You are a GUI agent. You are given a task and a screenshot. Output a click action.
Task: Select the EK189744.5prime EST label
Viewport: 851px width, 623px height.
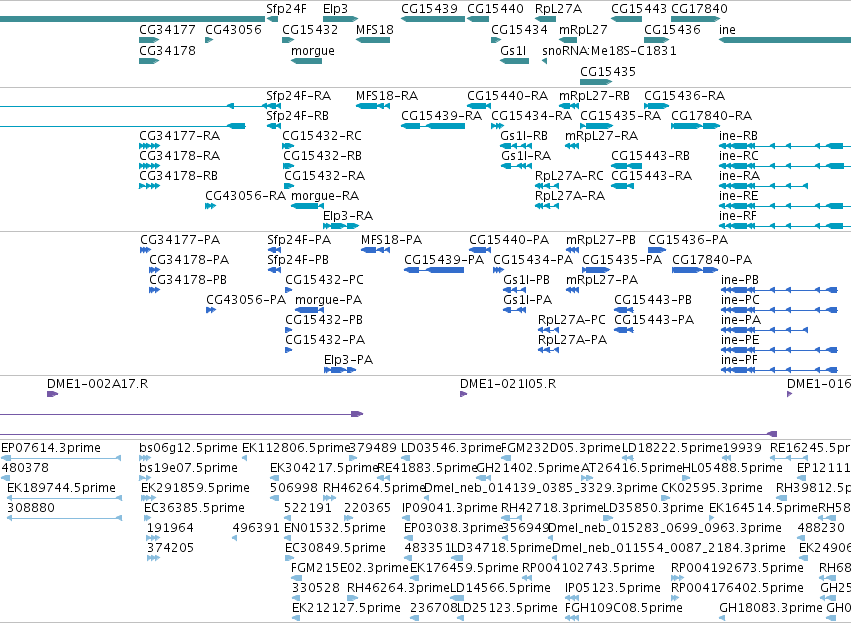tap(61, 488)
